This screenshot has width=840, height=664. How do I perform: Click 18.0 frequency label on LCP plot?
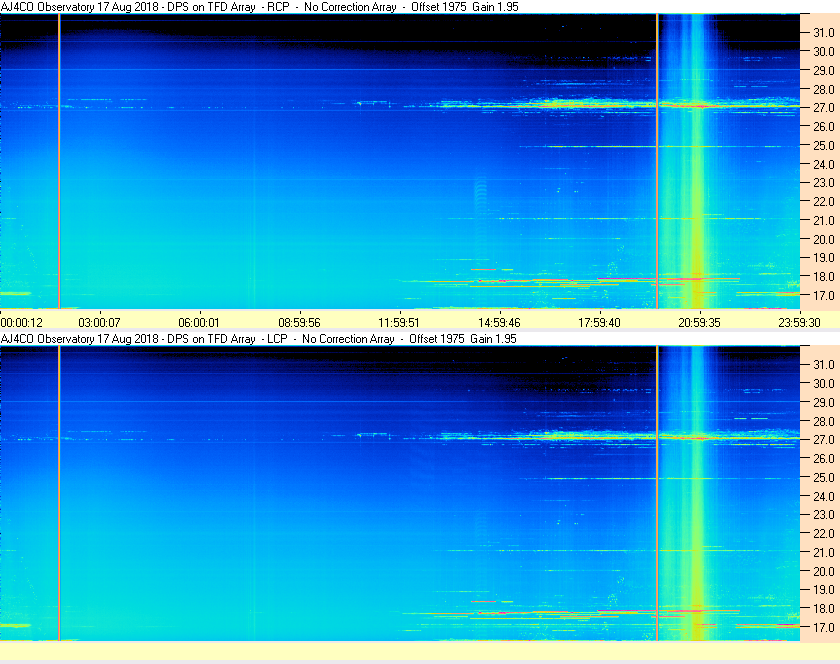[824, 608]
